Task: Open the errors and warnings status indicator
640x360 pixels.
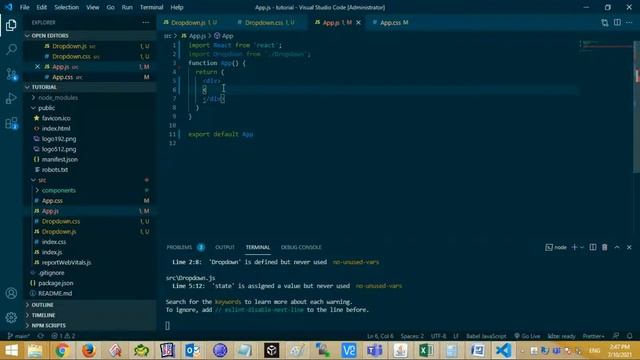Action: point(63,336)
